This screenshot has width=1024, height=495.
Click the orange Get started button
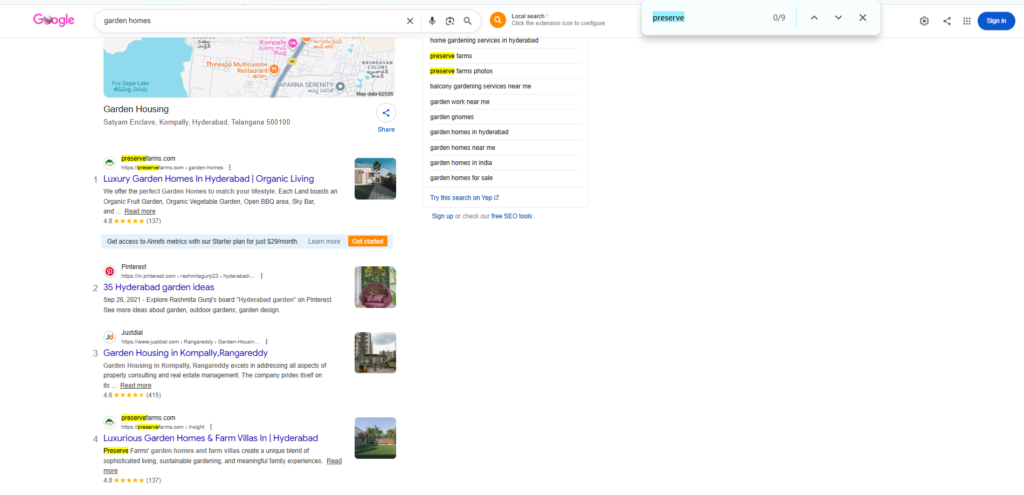[x=367, y=241]
